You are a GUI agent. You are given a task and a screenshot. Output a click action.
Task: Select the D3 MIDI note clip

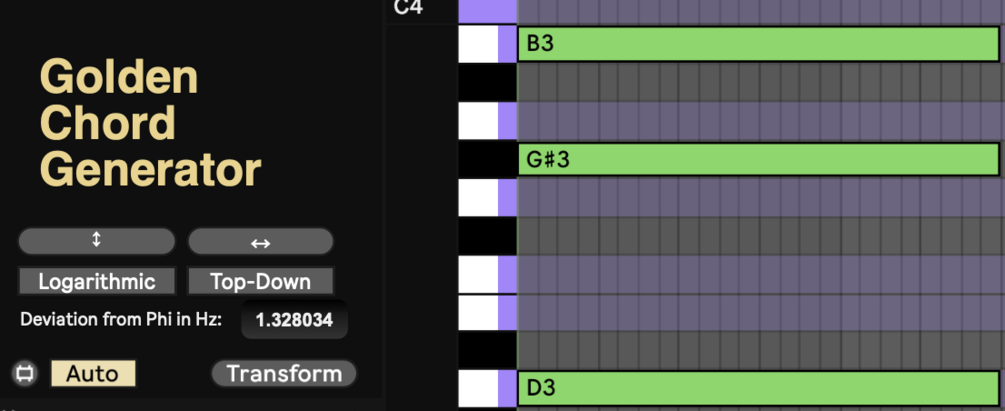point(757,388)
